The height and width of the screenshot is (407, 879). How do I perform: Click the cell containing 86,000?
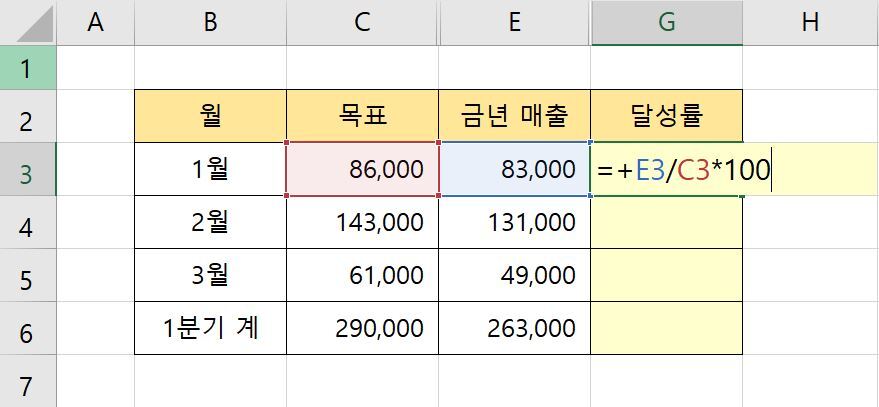coord(362,169)
